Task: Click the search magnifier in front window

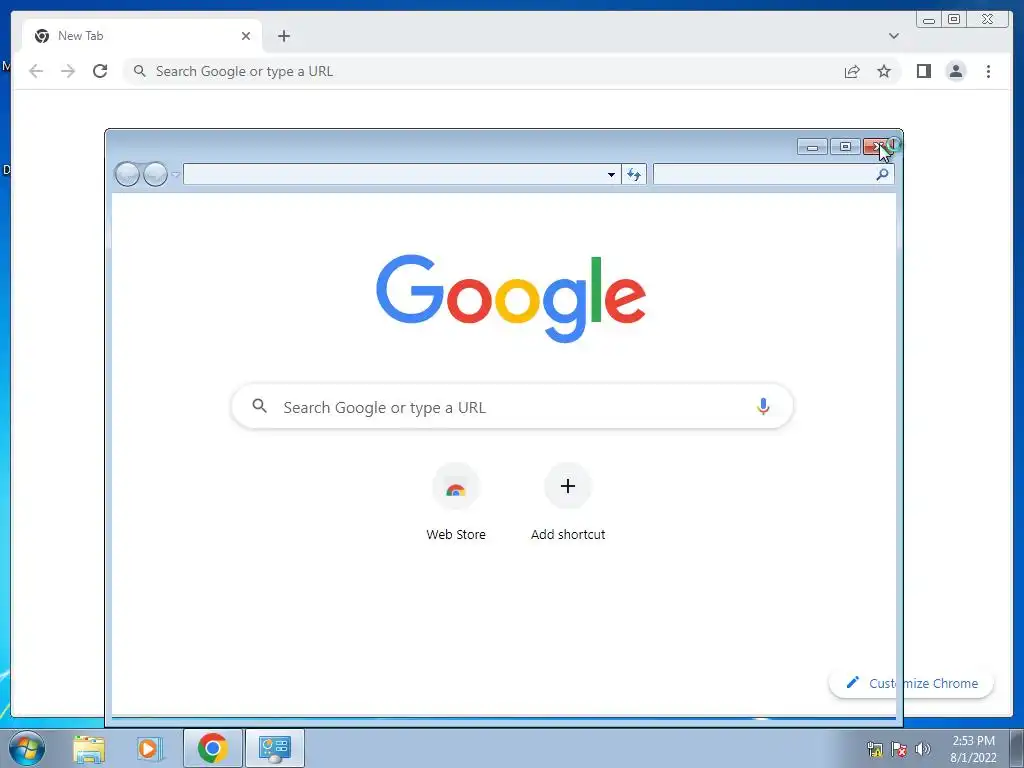Action: tap(882, 174)
